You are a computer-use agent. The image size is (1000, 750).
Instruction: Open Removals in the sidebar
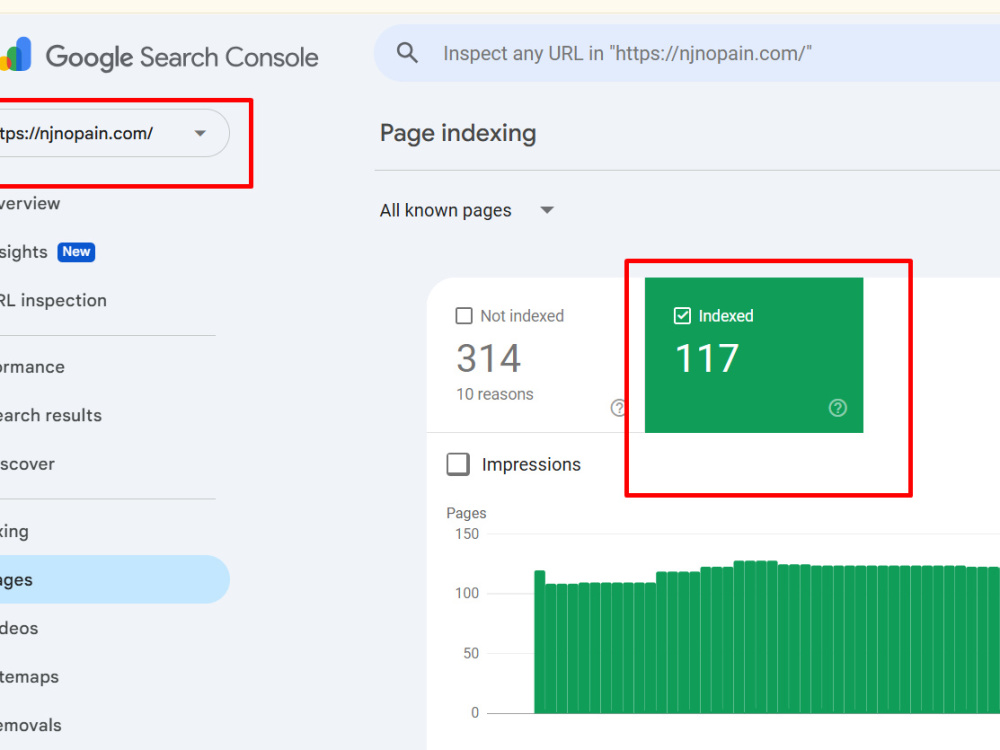pyautogui.click(x=31, y=725)
